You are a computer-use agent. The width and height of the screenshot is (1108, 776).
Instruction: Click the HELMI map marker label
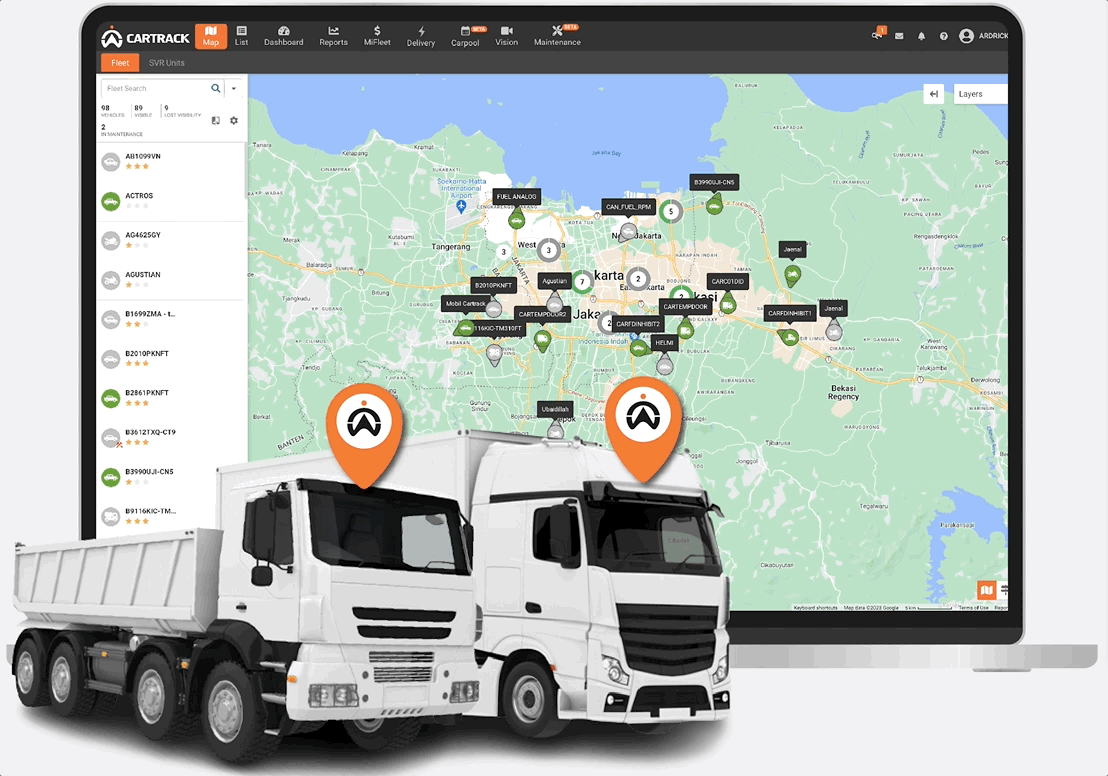tap(664, 343)
